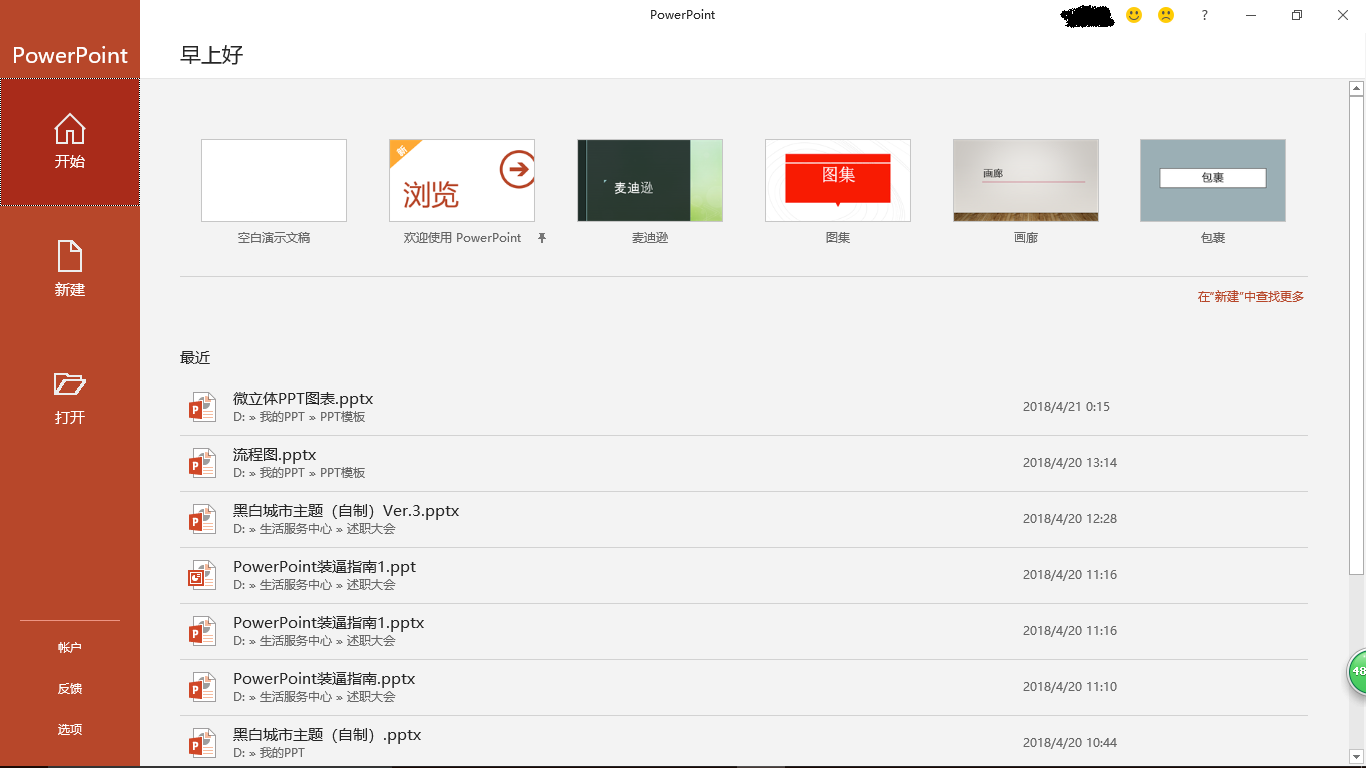Screen dimensions: 1366x768
Task: Go to the 新建 page in sidebar
Action: click(x=70, y=270)
